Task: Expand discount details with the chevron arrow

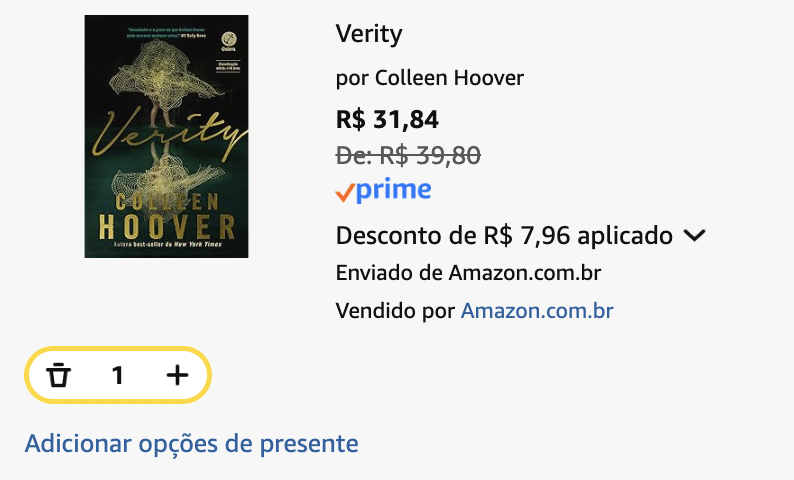Action: (694, 236)
